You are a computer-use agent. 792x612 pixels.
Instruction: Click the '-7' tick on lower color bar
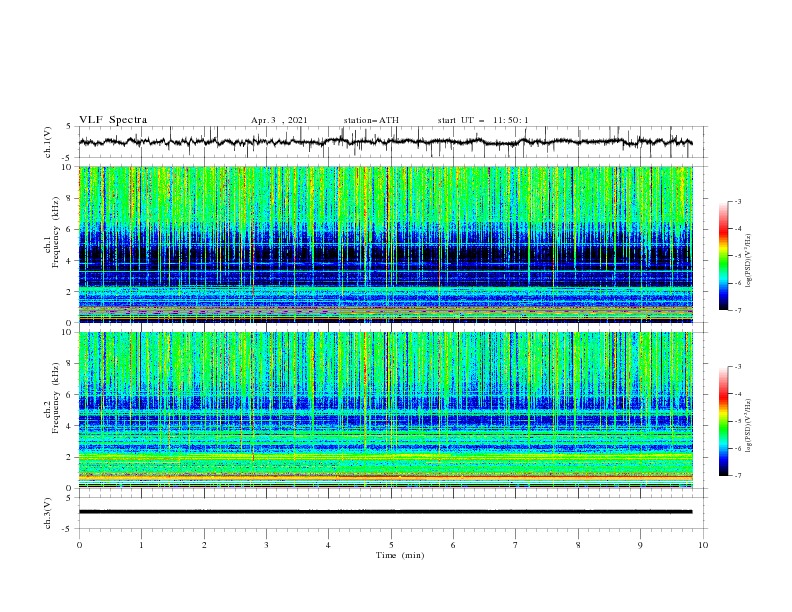coord(738,476)
